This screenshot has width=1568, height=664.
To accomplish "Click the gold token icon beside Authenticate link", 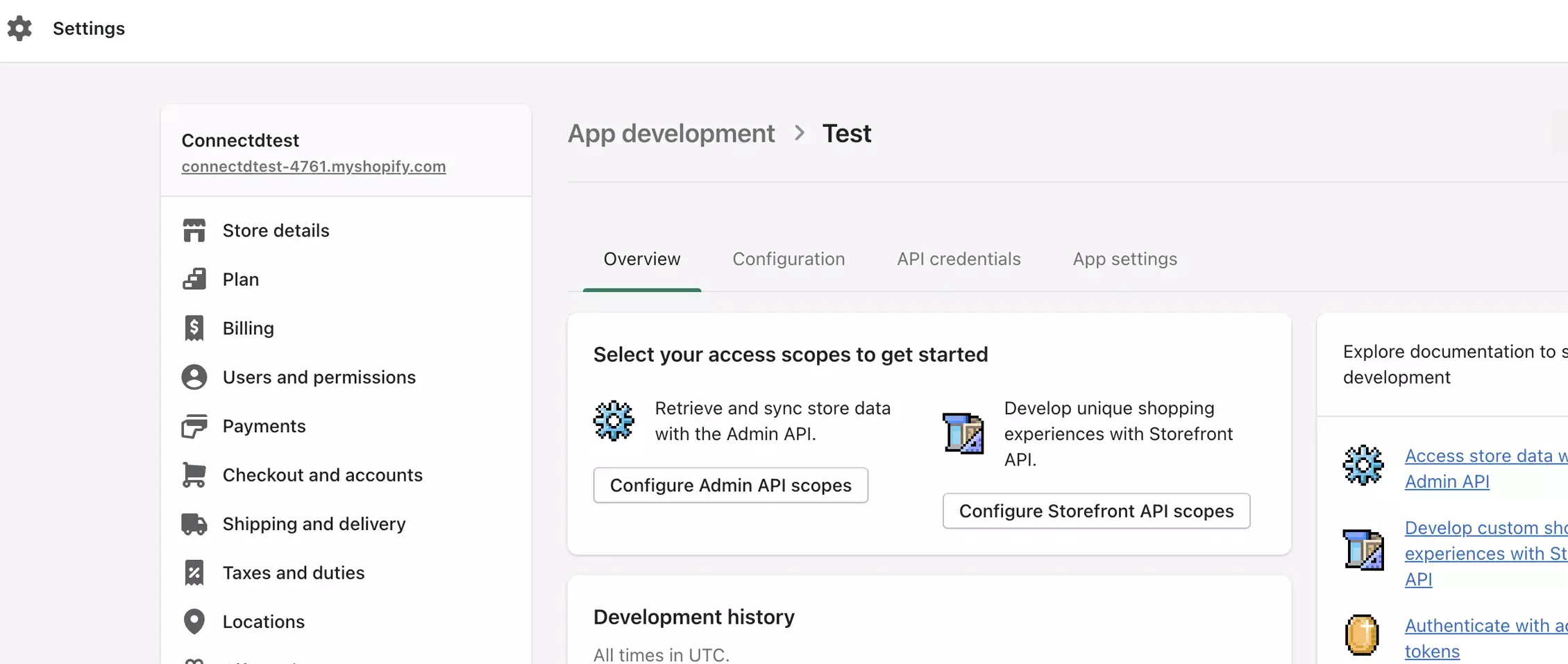I will 1362,635.
